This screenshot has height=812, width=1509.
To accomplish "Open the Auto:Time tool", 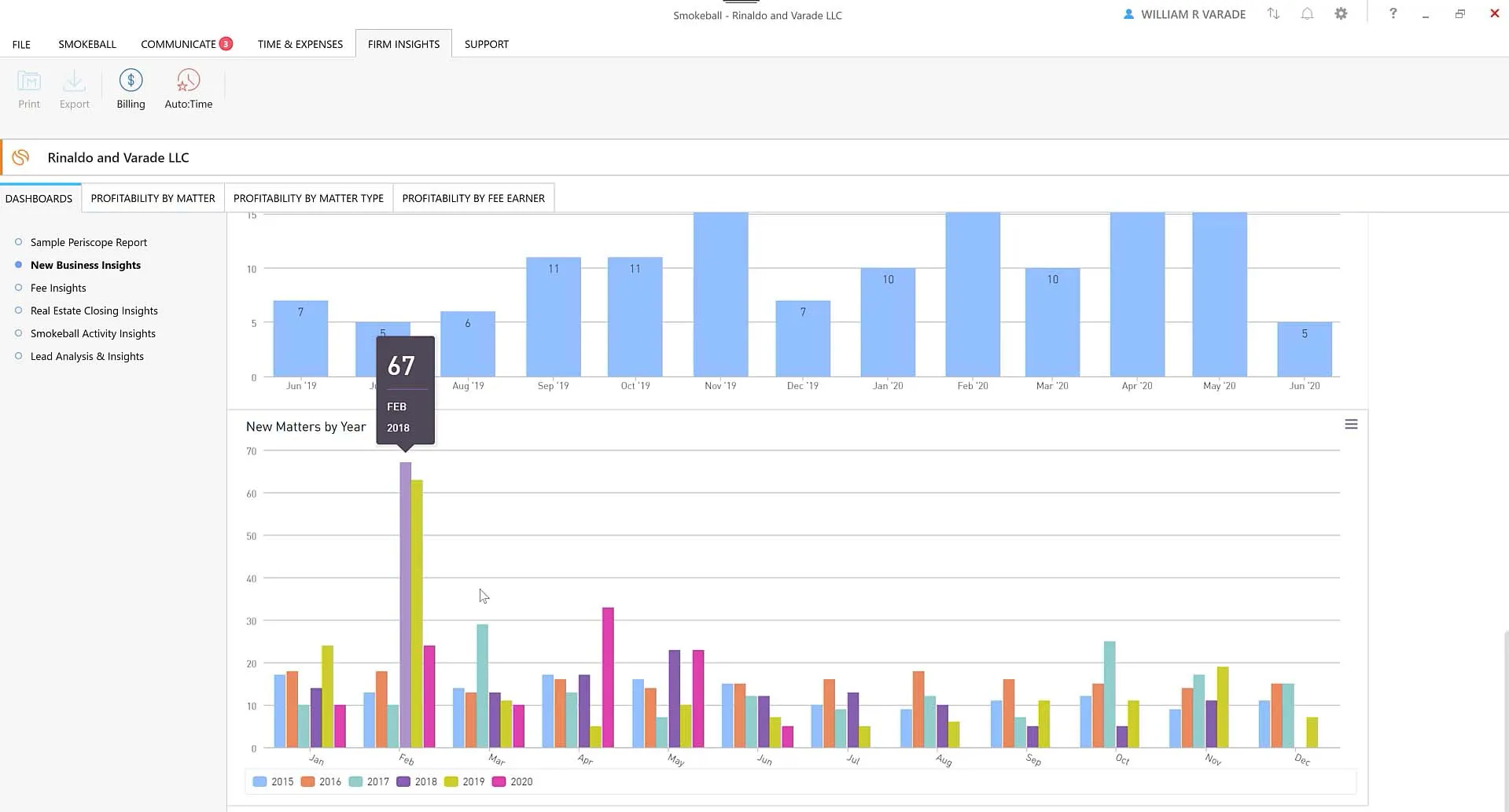I will pyautogui.click(x=189, y=89).
